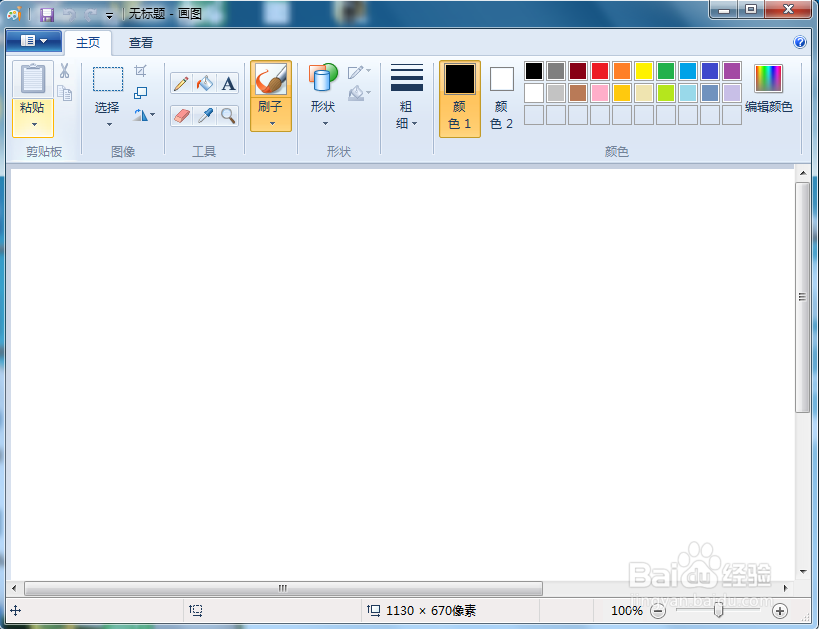Viewport: 819px width, 629px height.
Task: Select the Color picker eyedropper tool
Action: [205, 115]
